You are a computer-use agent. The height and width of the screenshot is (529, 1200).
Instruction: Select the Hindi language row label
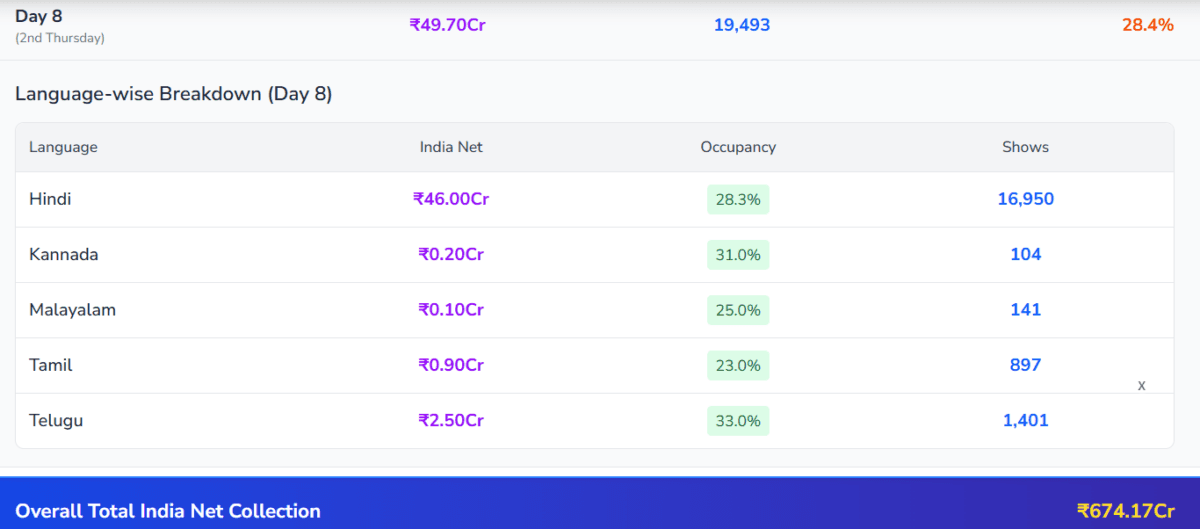pos(50,199)
